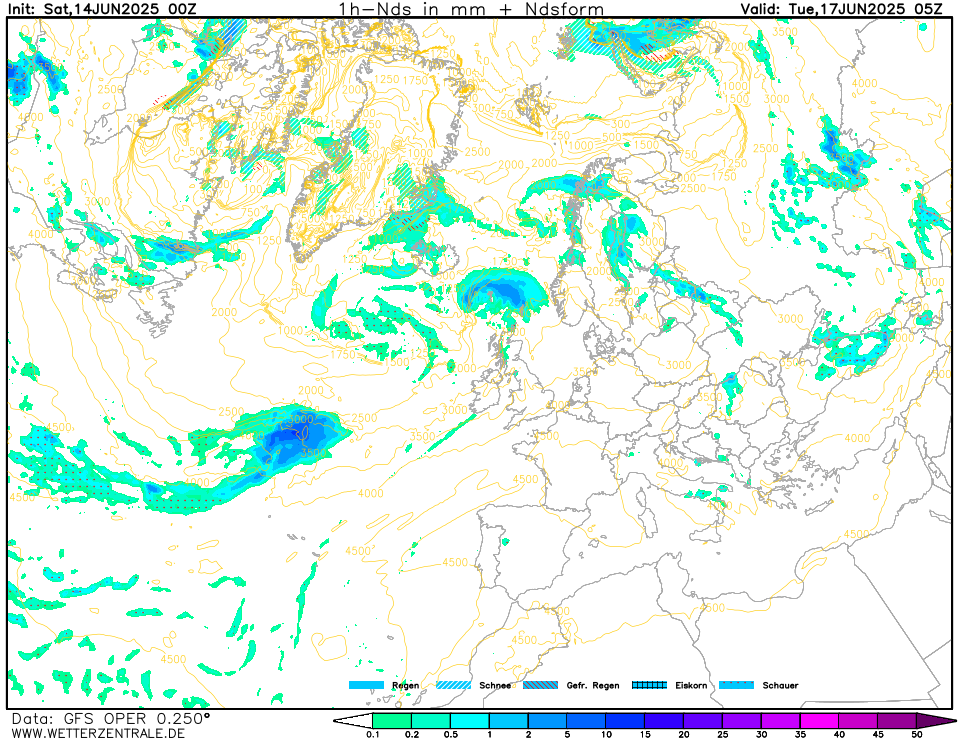Click scale segment between 40 and 45
Viewport: 959px width, 741px height.
tap(859, 721)
